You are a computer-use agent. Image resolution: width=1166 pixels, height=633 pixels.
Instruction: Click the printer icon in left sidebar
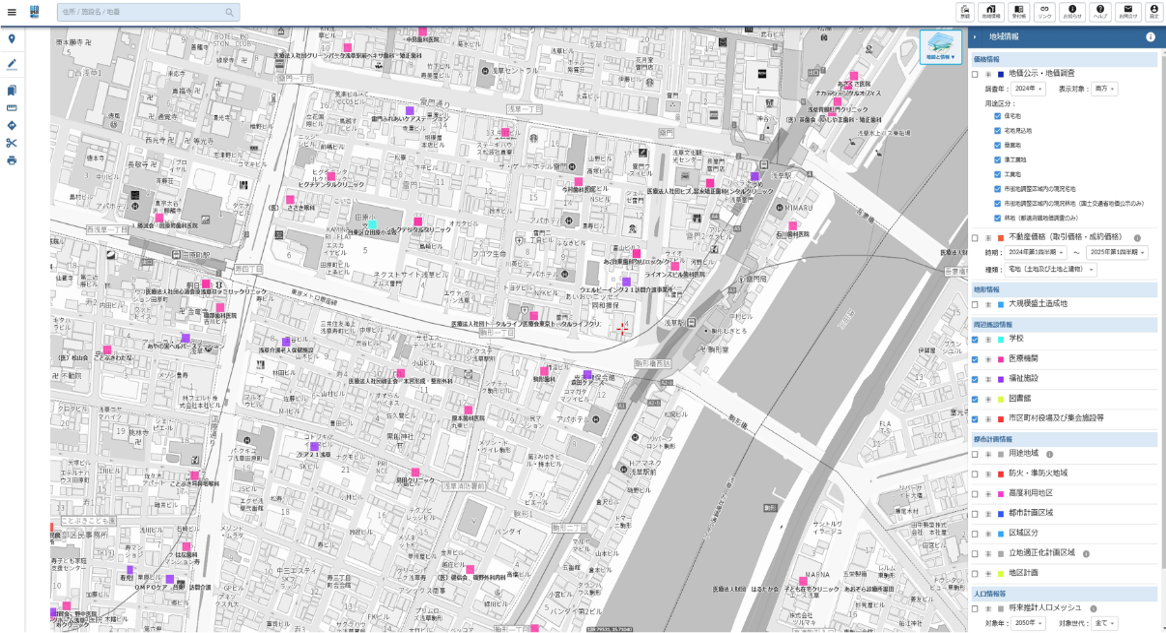pyautogui.click(x=12, y=160)
